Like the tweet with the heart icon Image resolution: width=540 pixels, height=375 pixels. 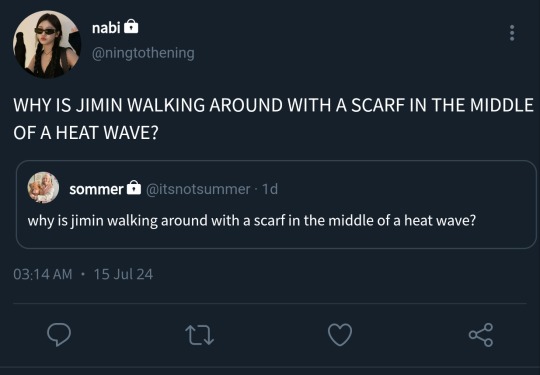coord(340,334)
